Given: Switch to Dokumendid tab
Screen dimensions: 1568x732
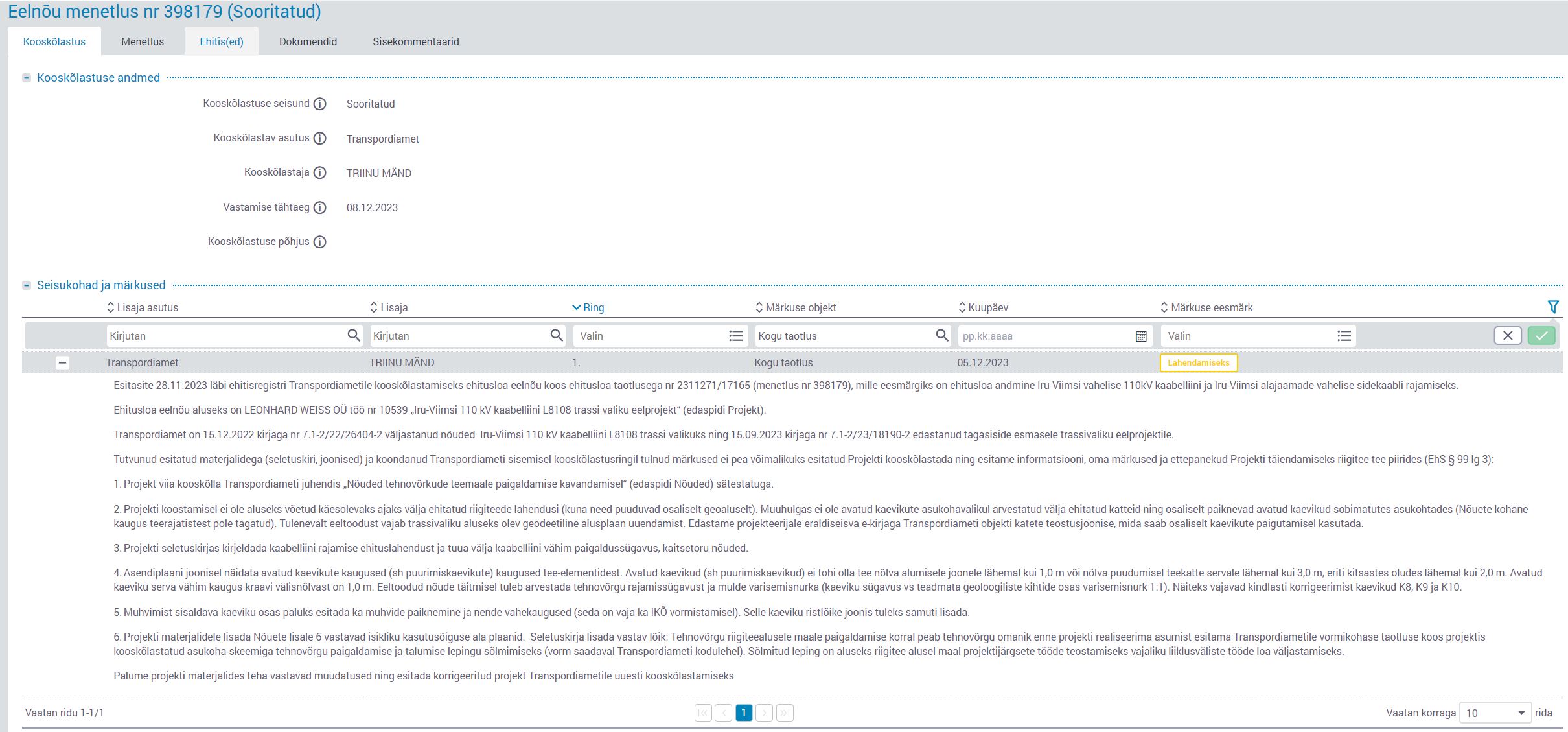Looking at the screenshot, I should (x=308, y=41).
